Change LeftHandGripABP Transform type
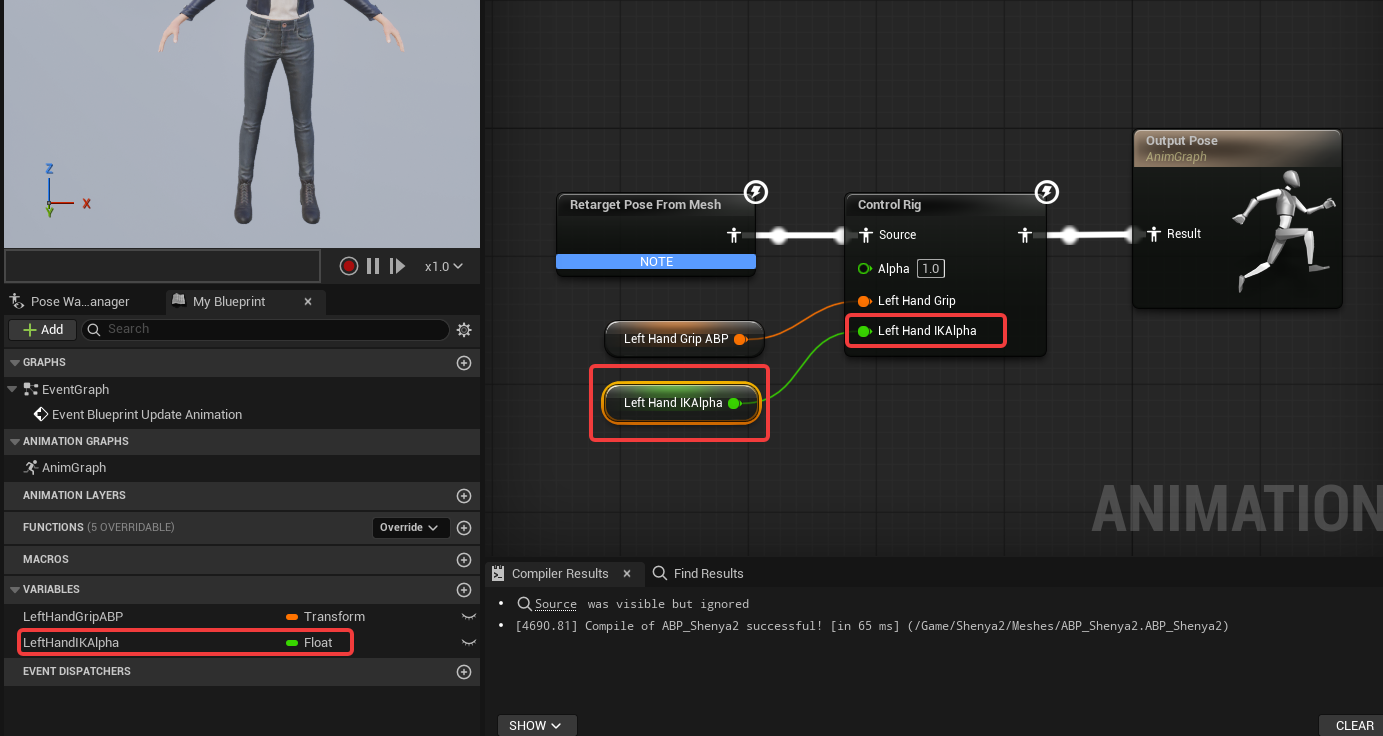The width and height of the screenshot is (1383, 736). (326, 616)
